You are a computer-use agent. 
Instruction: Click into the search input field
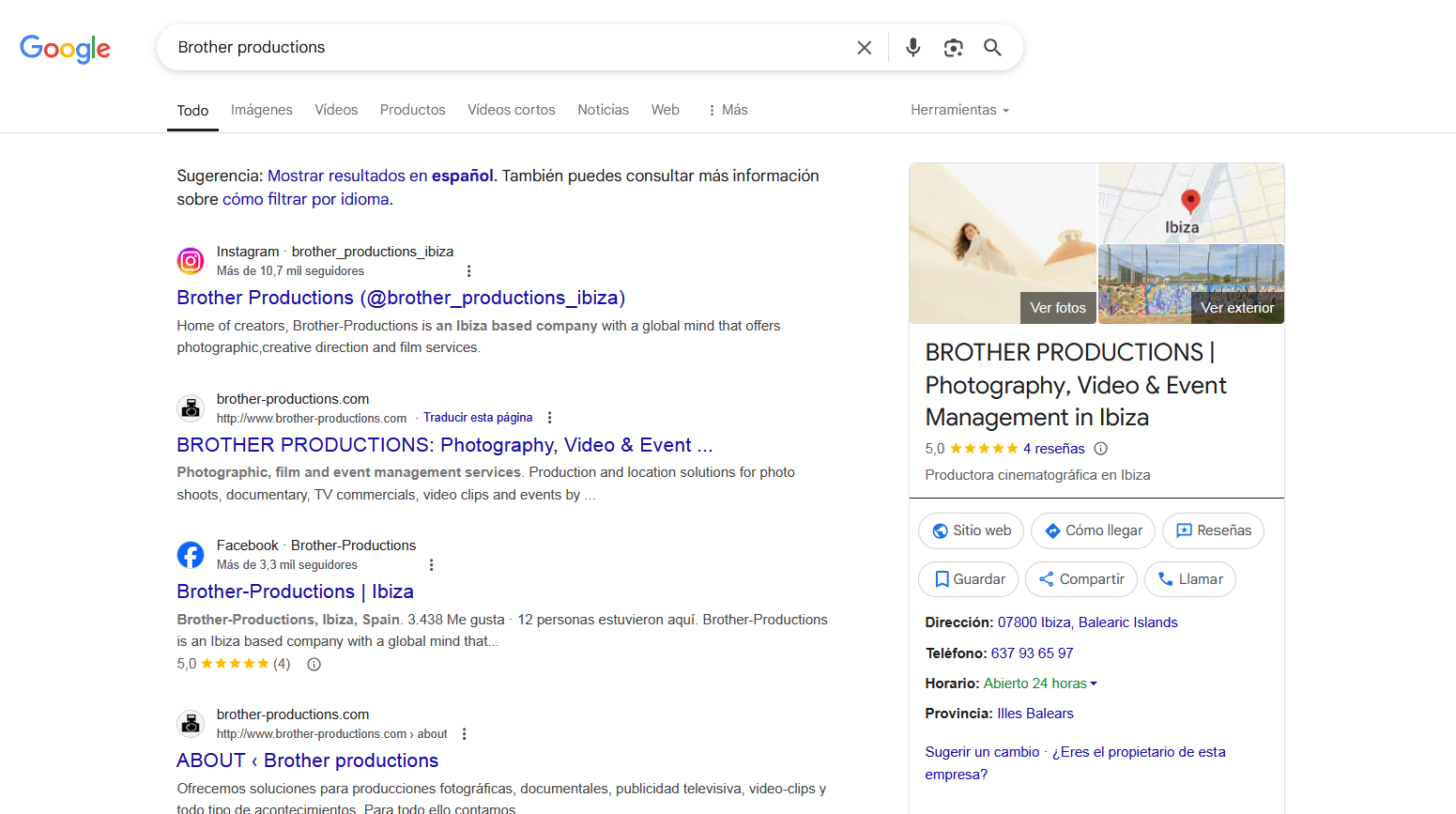[x=507, y=48]
